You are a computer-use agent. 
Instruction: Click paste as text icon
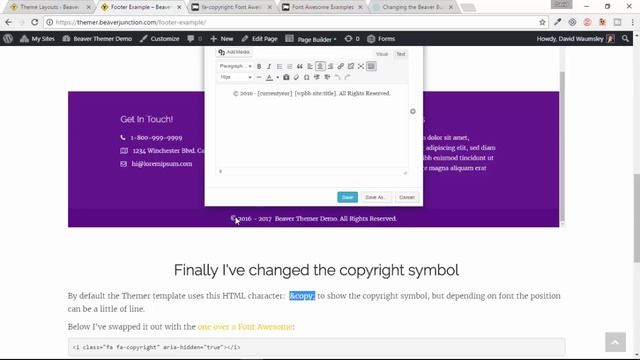[x=286, y=77]
